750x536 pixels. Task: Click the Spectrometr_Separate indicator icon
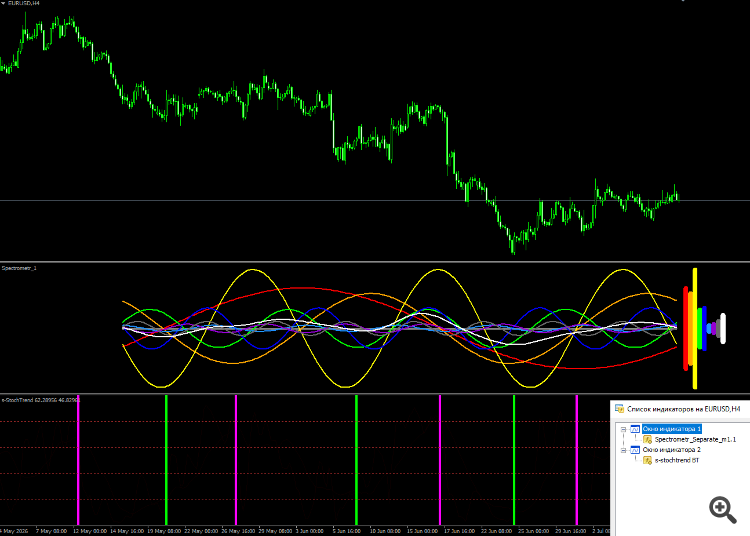pyautogui.click(x=648, y=439)
